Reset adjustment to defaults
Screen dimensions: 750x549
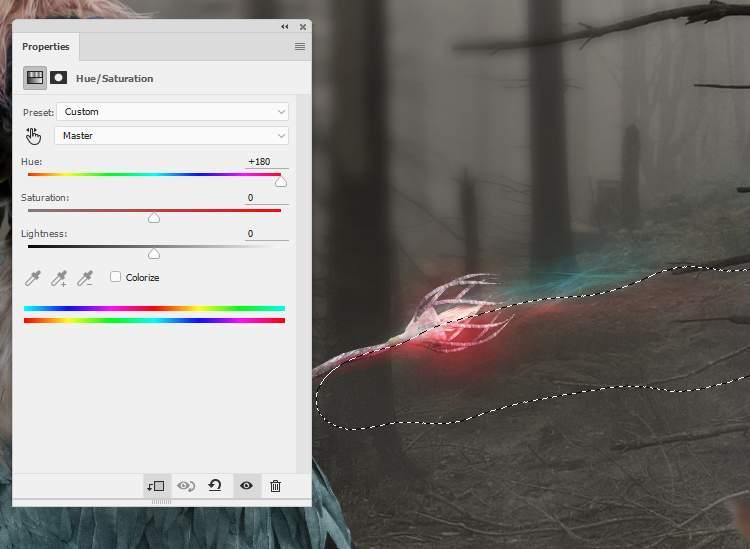pos(215,486)
